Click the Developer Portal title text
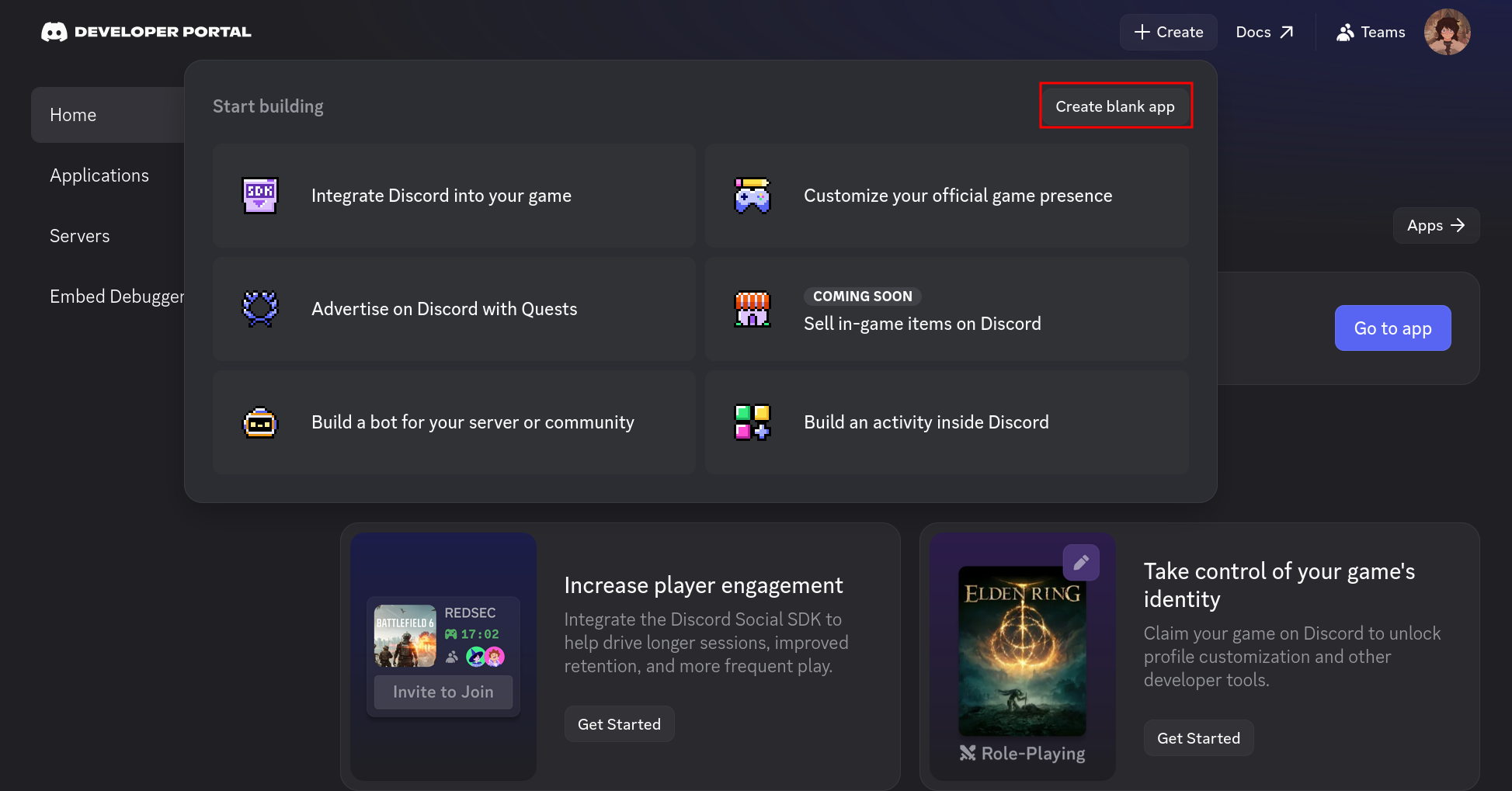This screenshot has height=791, width=1512. tap(163, 32)
